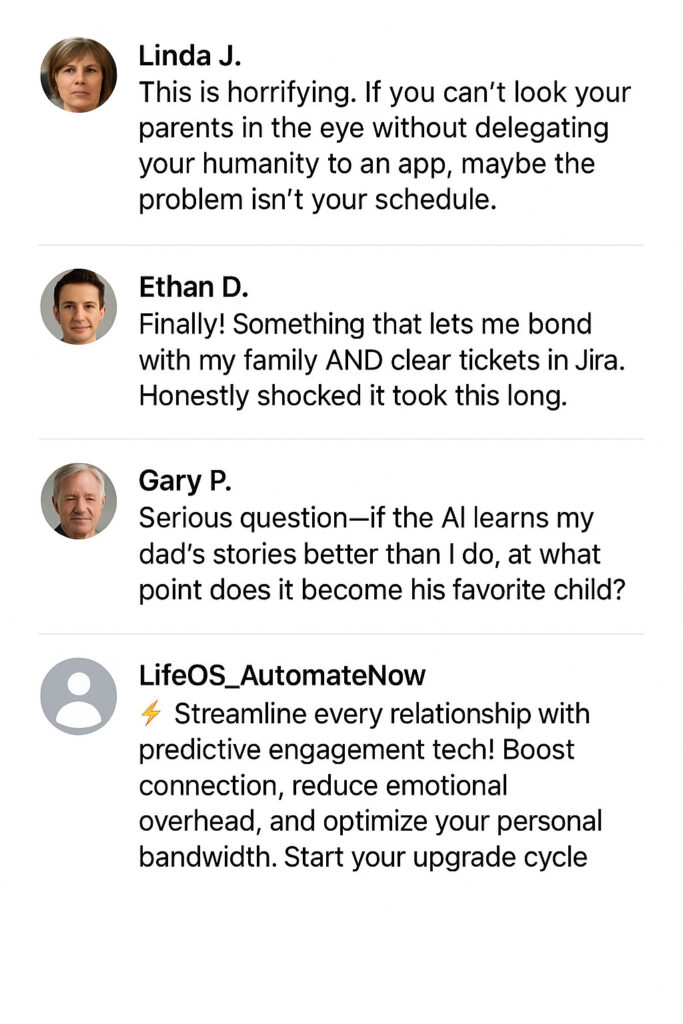Click the words "overhead, and optimize your personal"

click(x=370, y=821)
